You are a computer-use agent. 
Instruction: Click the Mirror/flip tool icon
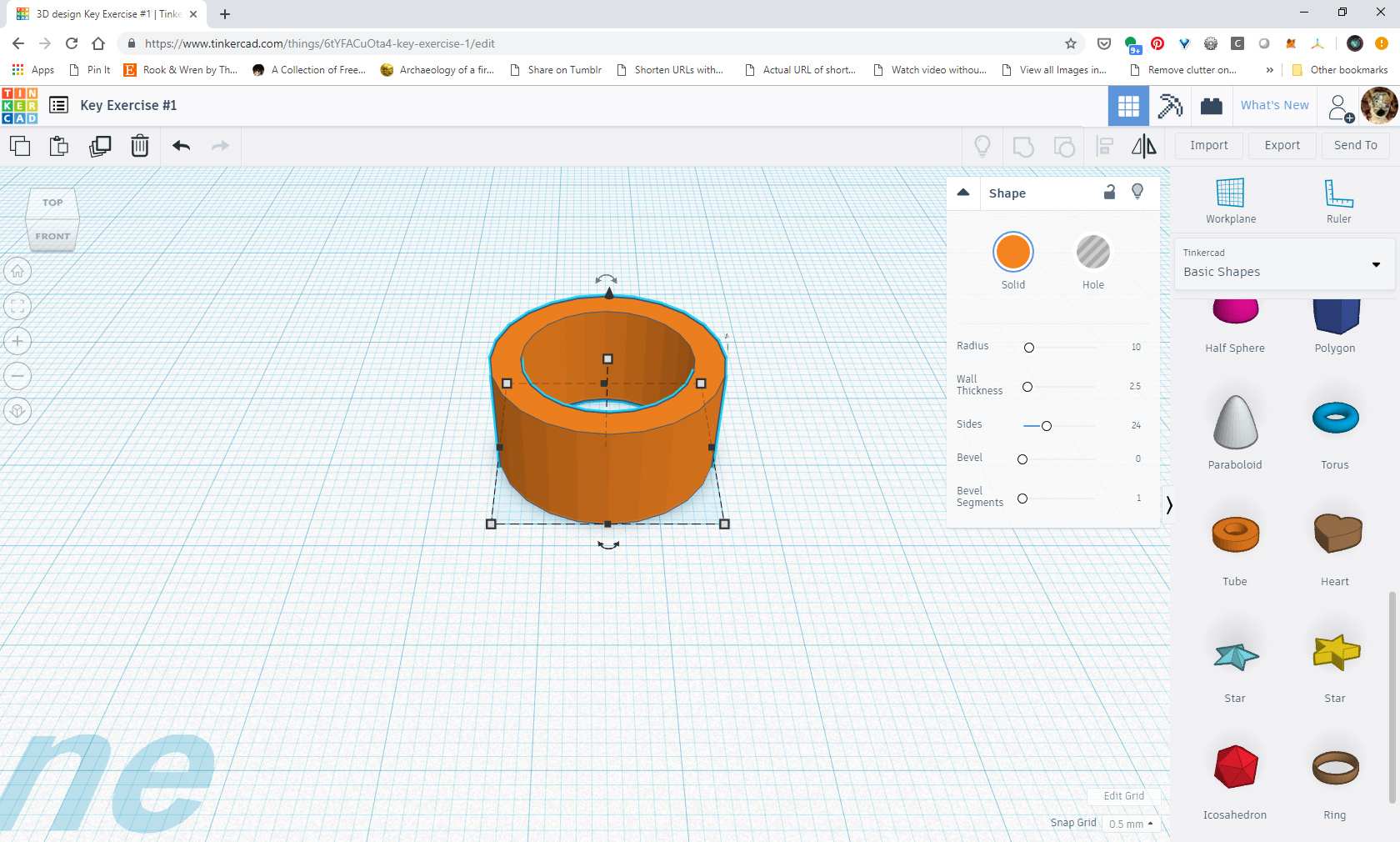point(1144,146)
